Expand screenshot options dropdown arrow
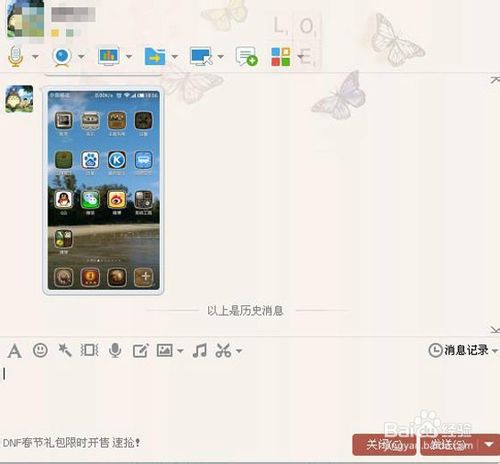The image size is (500, 464). point(239,351)
